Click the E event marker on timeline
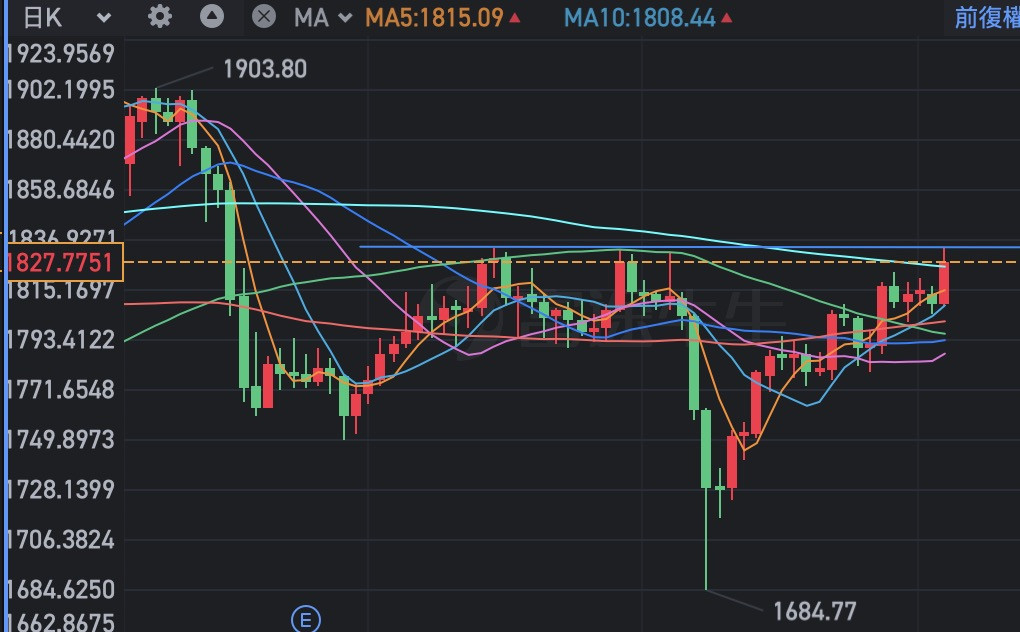 point(306,618)
